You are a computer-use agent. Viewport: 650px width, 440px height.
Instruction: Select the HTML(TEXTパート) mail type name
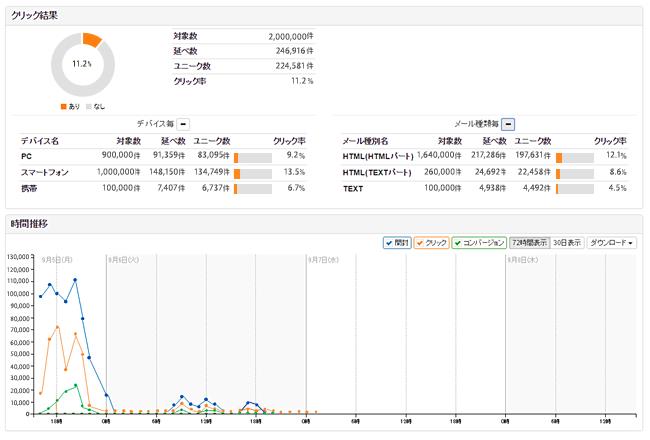click(377, 172)
